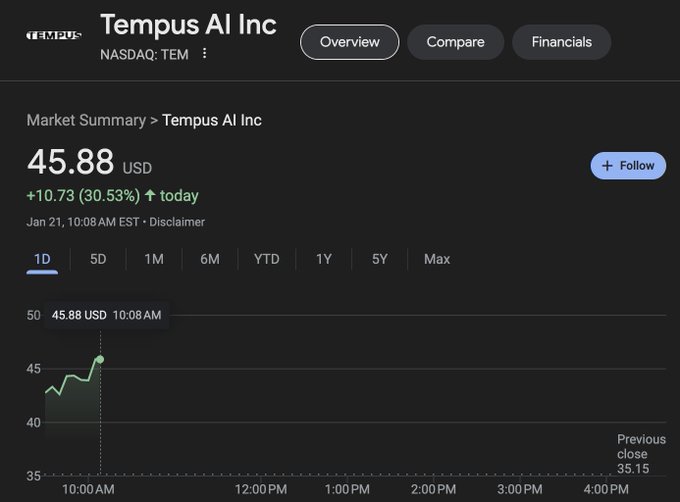Screen dimensions: 680x502
Task: Click the 45.88 USD chart tooltip
Action: 107,315
